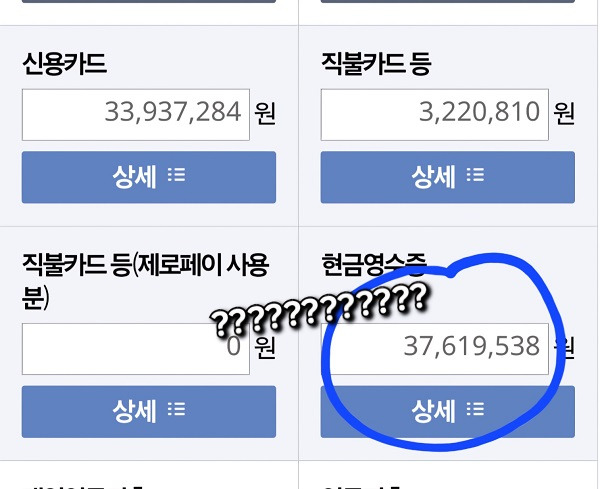Image resolution: width=600 pixels, height=489 pixels.
Task: View 현금영수증 상세 breakdown
Action: tap(448, 412)
